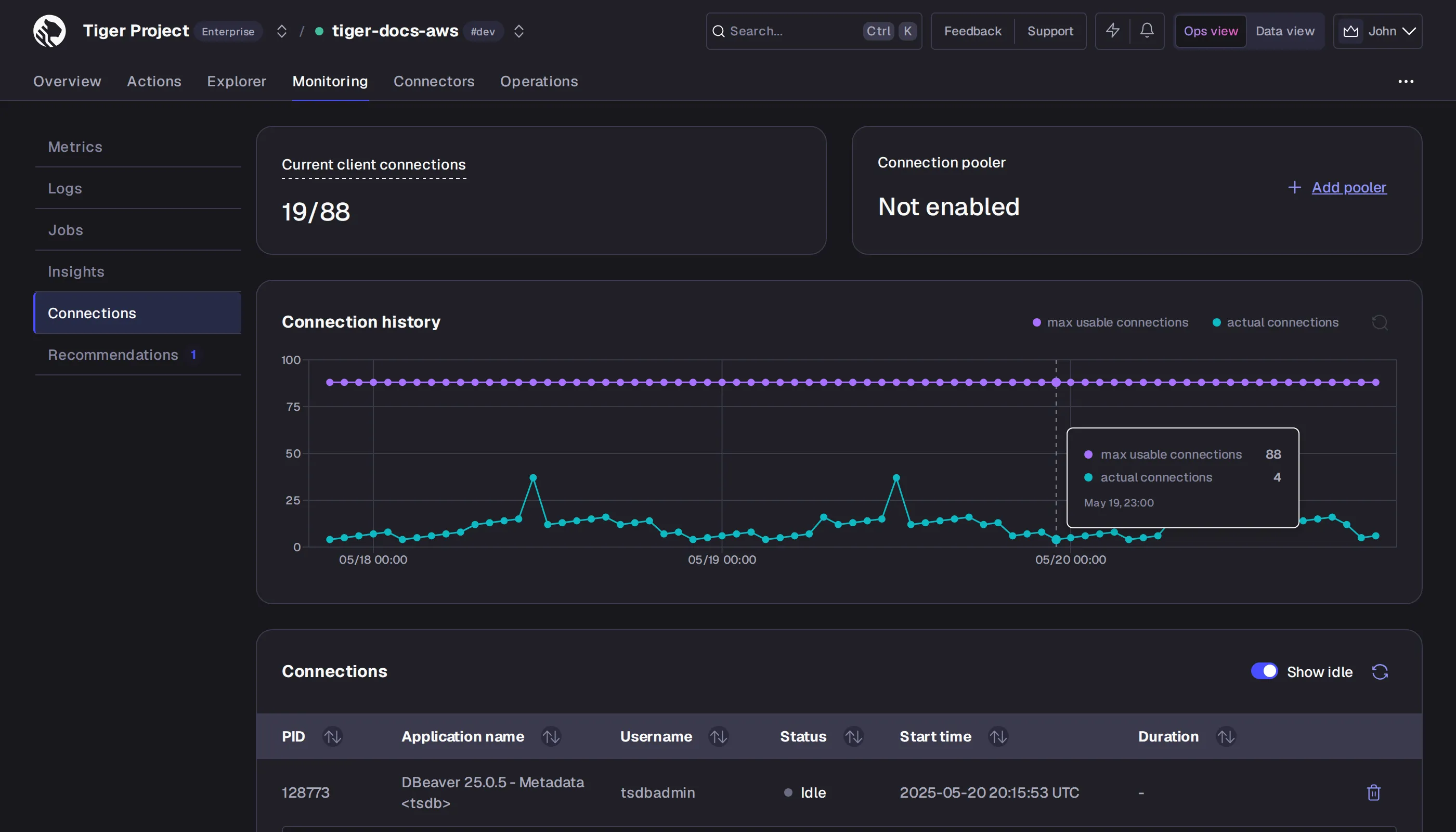This screenshot has height=832, width=1456.
Task: Click the Support button
Action: tap(1050, 31)
